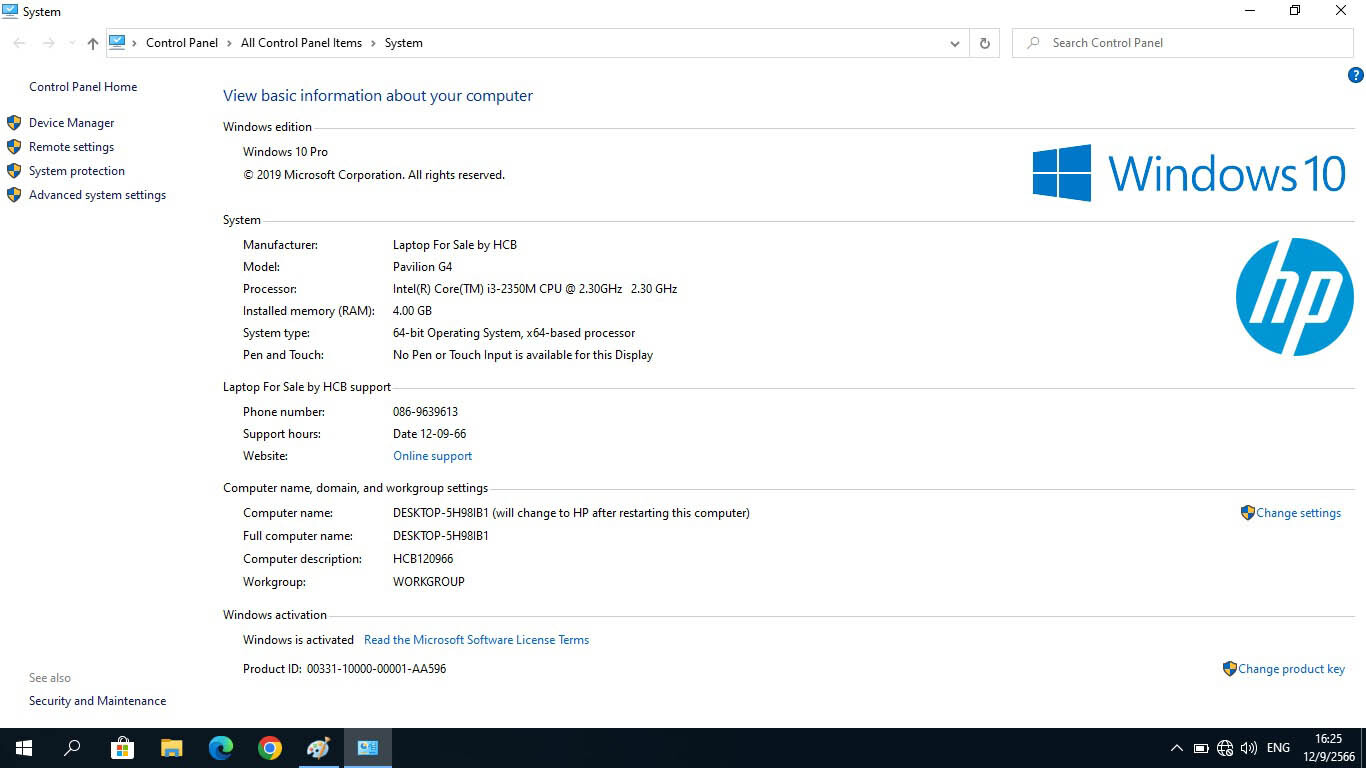
Task: Open the Windows Start menu
Action: pyautogui.click(x=24, y=748)
